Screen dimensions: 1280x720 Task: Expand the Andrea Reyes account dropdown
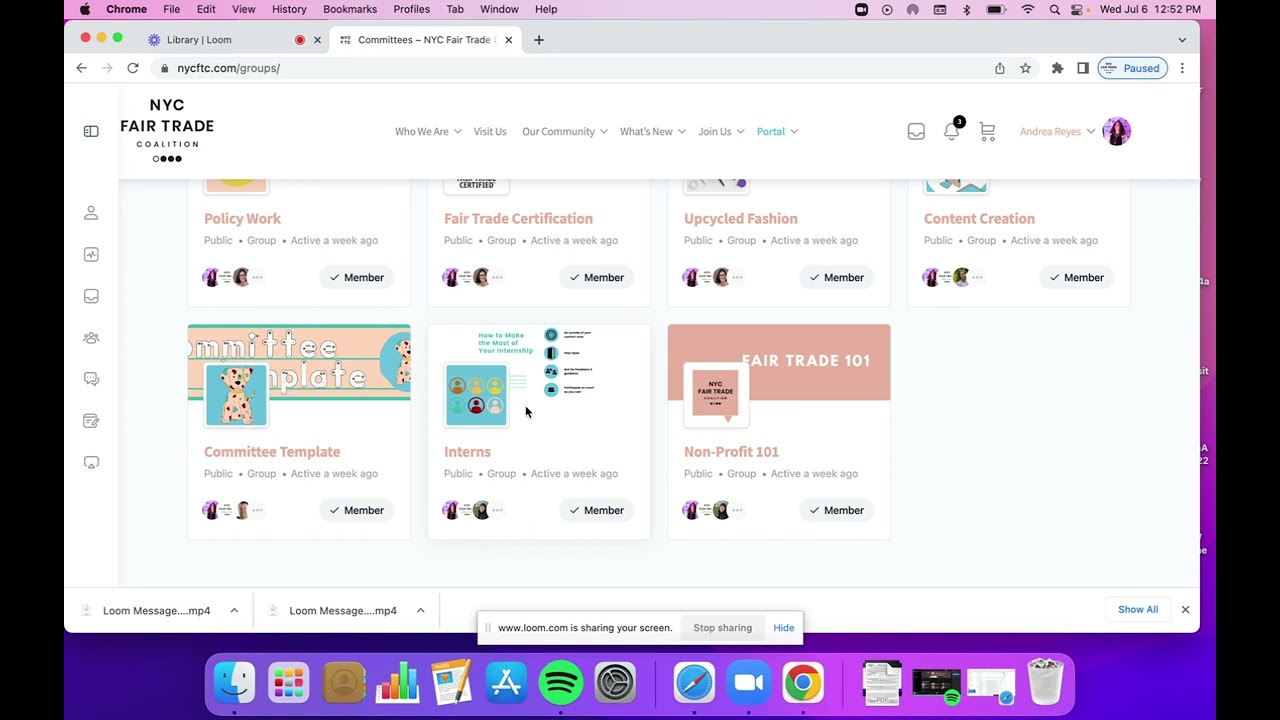point(1057,131)
